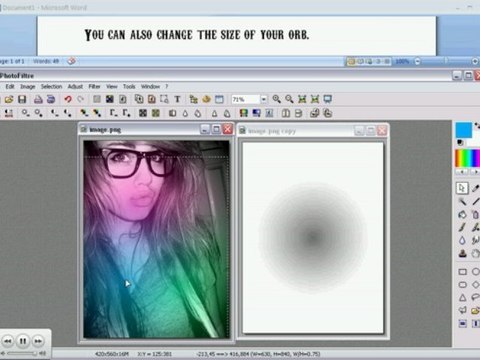Select the Brush tool in the tool palette
The height and width of the screenshot is (360, 480).
click(x=462, y=227)
